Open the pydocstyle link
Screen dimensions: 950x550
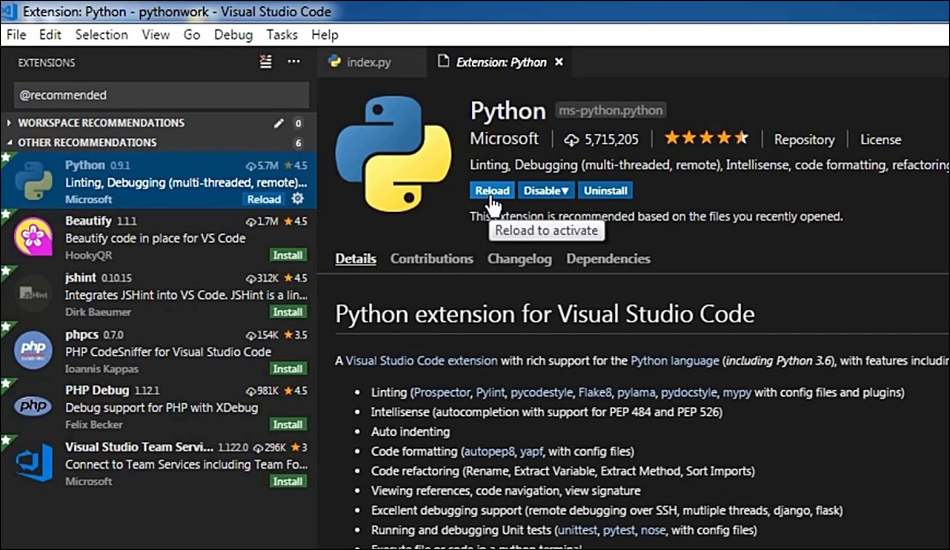(x=689, y=393)
